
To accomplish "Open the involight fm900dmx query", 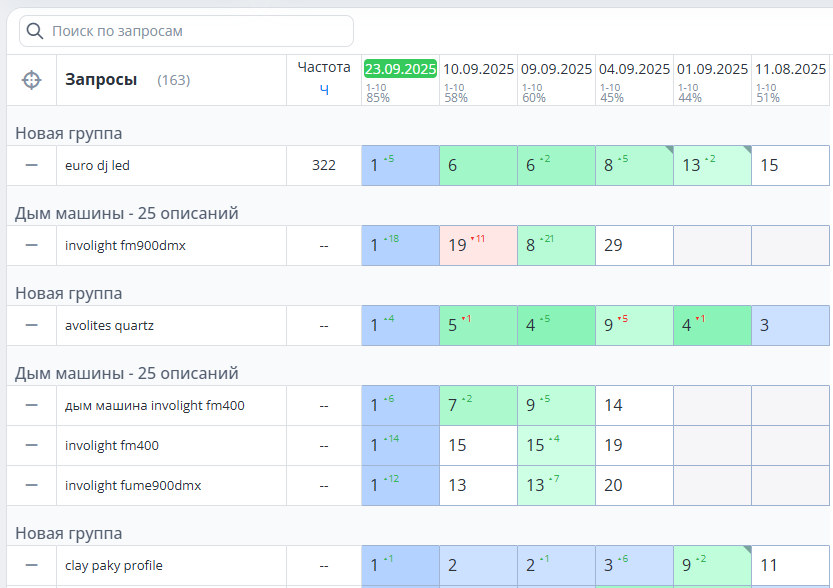I will pyautogui.click(x=125, y=245).
